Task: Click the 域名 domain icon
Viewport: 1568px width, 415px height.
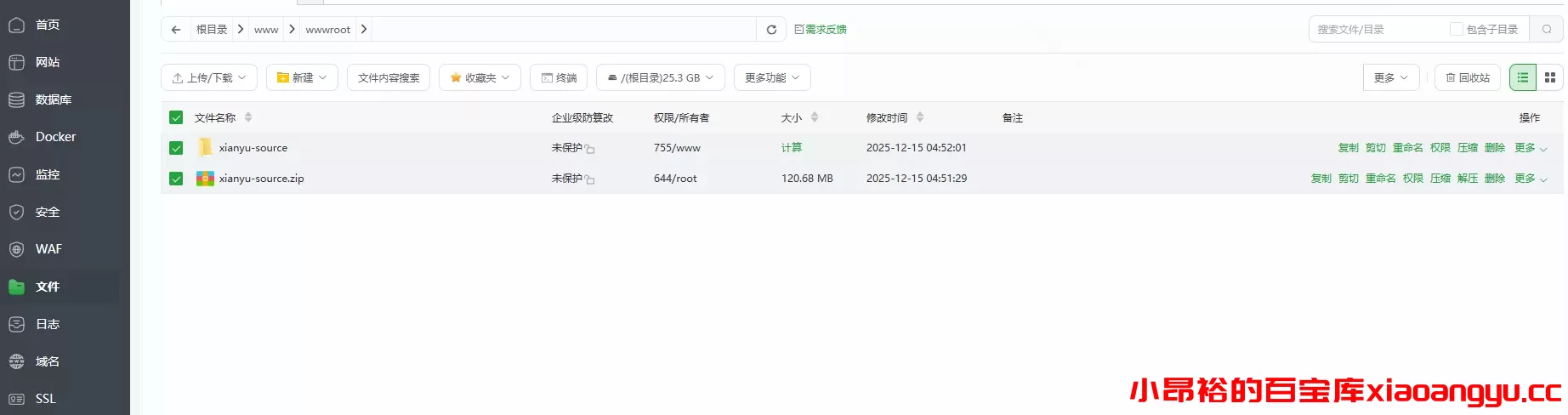Action: (x=16, y=361)
